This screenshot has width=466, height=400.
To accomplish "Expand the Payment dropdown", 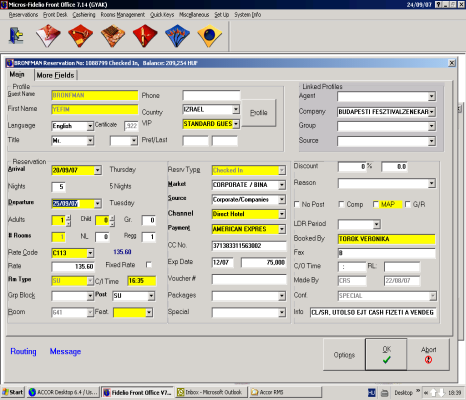I will pyautogui.click(x=282, y=229).
